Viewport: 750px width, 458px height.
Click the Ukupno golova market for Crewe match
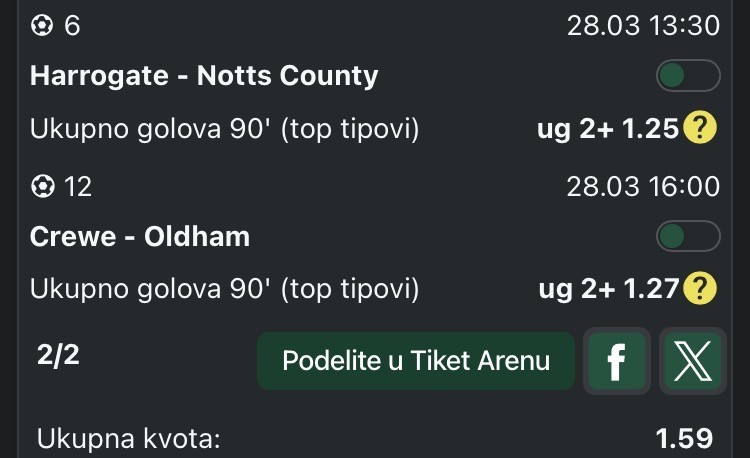click(x=224, y=289)
